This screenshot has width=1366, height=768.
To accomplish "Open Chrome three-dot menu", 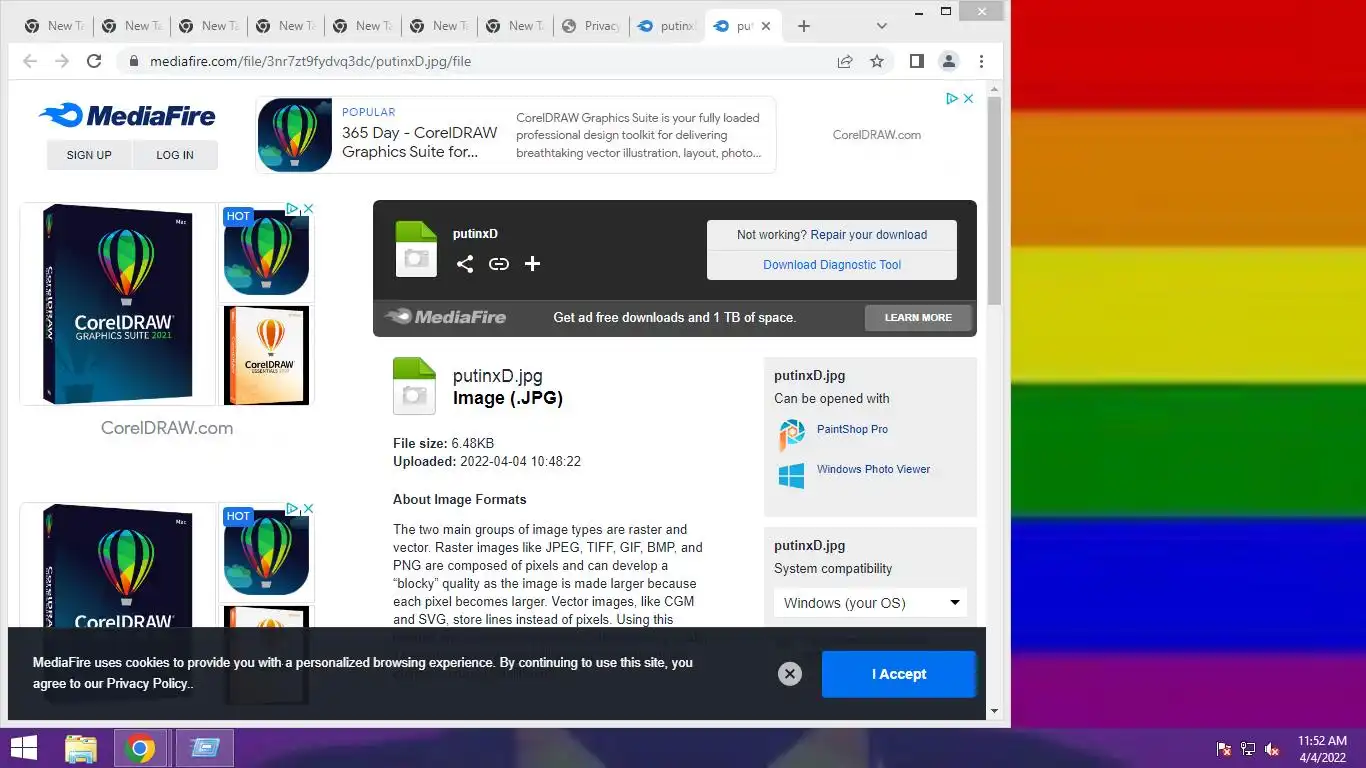I will [981, 61].
